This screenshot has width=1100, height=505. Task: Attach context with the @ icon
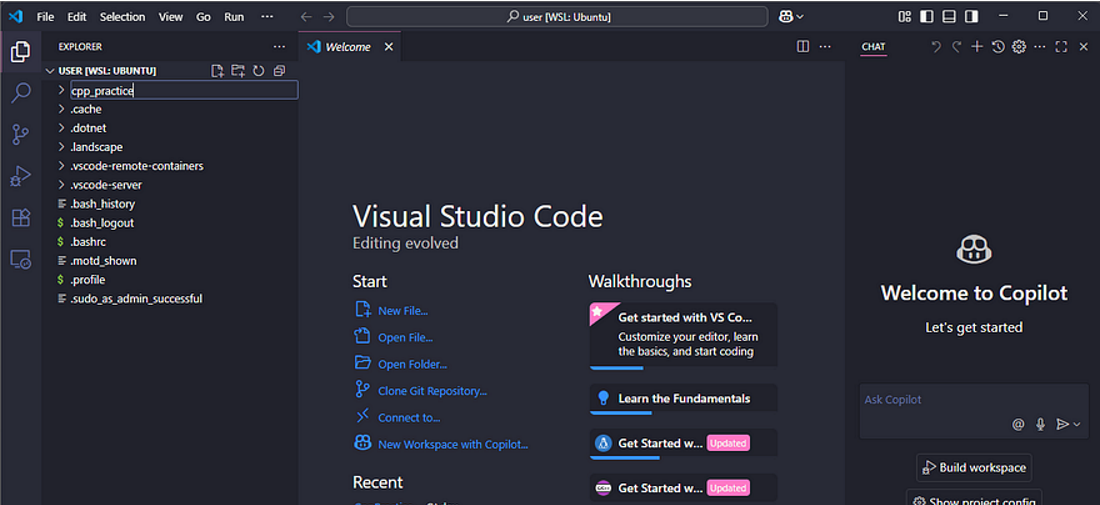click(1018, 424)
